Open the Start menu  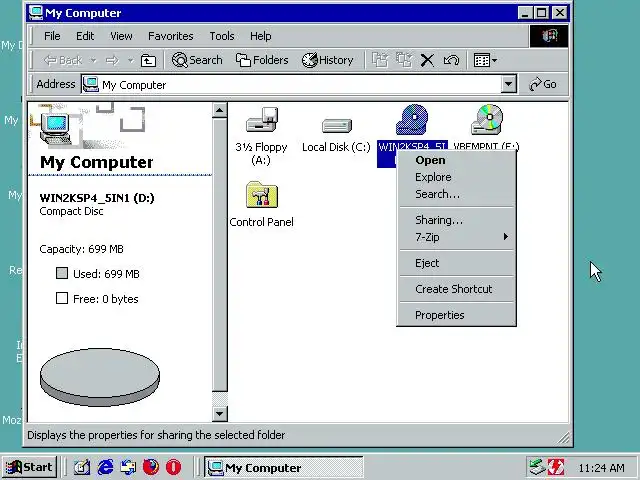coord(29,467)
